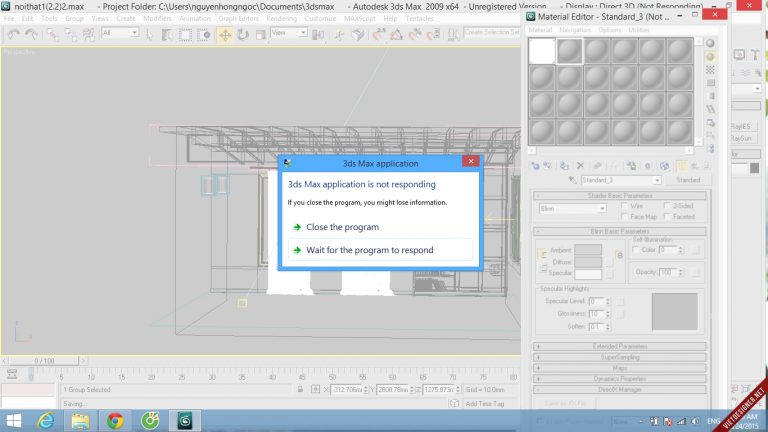The image size is (768, 432).
Task: Pick material from object eyedropper icon
Action: click(572, 180)
